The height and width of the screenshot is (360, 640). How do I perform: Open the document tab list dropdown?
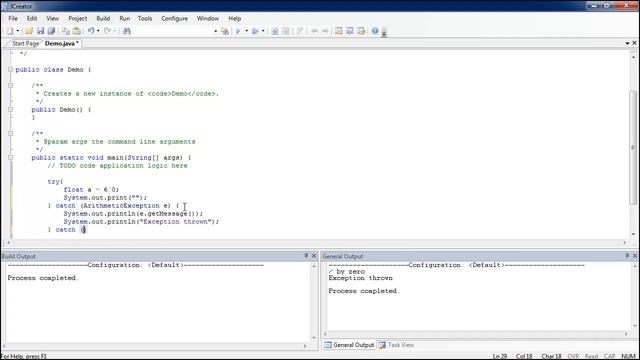click(x=627, y=43)
